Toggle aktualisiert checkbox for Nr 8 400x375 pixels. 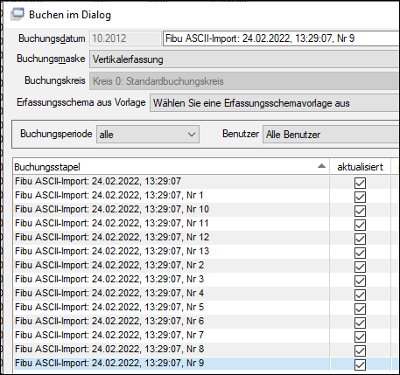pos(360,351)
